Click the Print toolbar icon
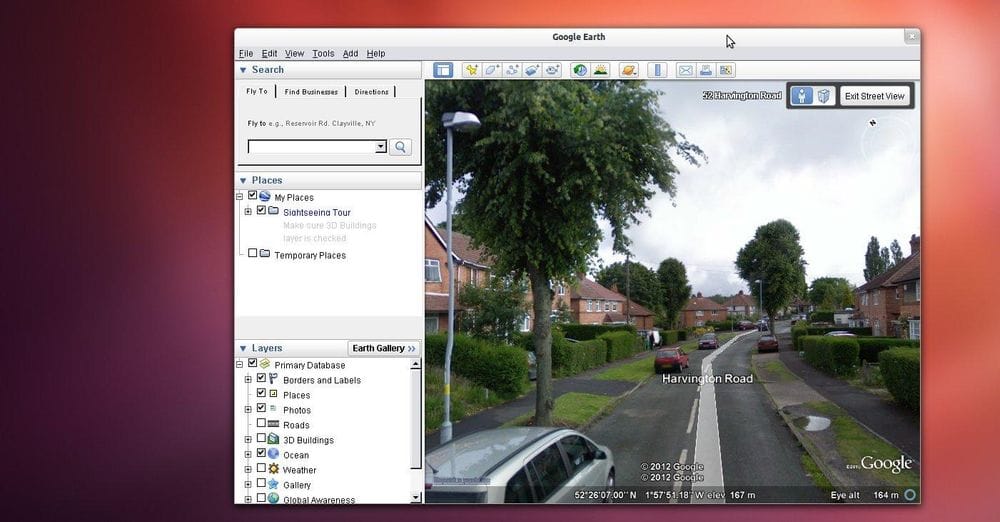 coord(705,70)
